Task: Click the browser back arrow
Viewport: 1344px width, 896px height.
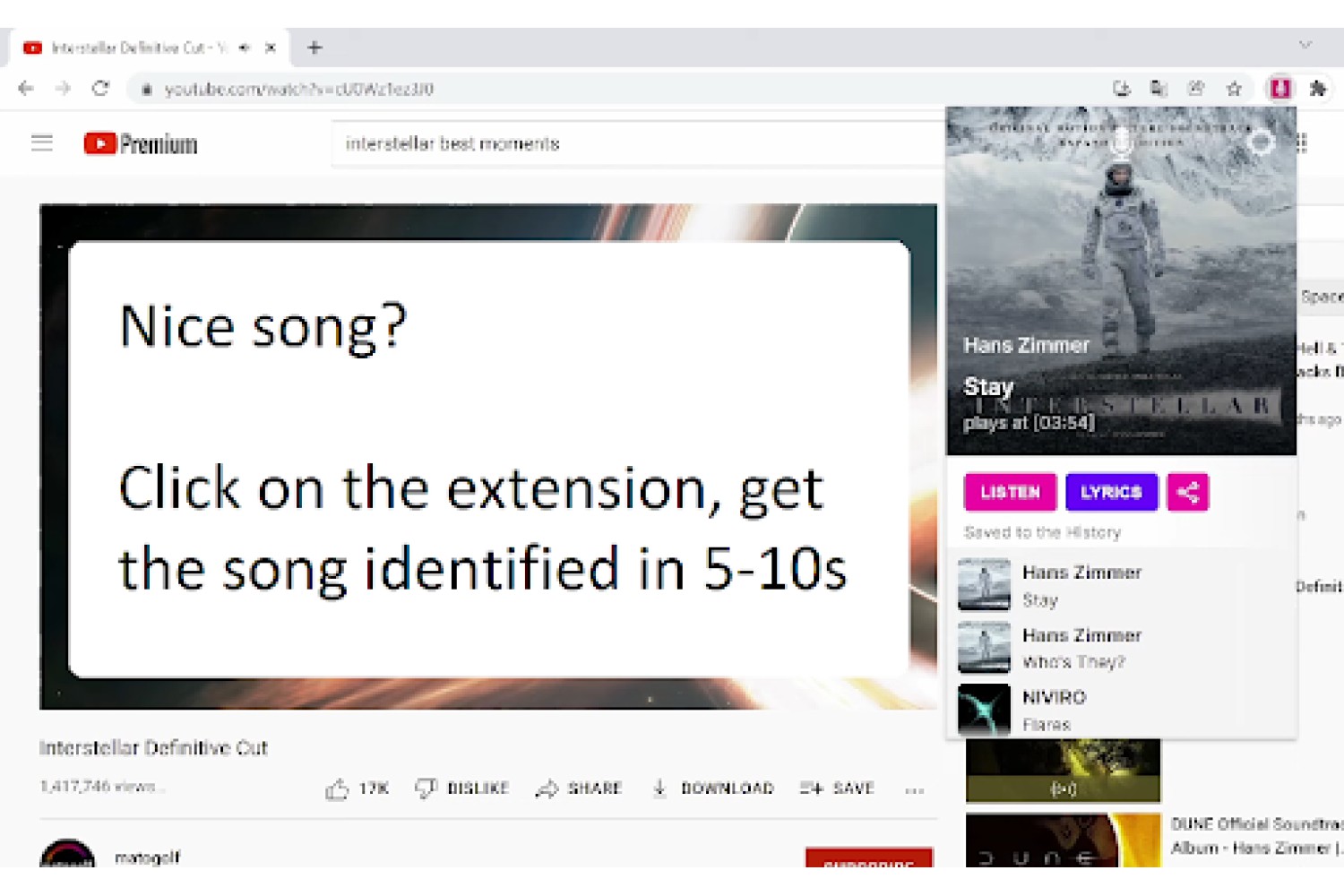Action: tap(25, 89)
